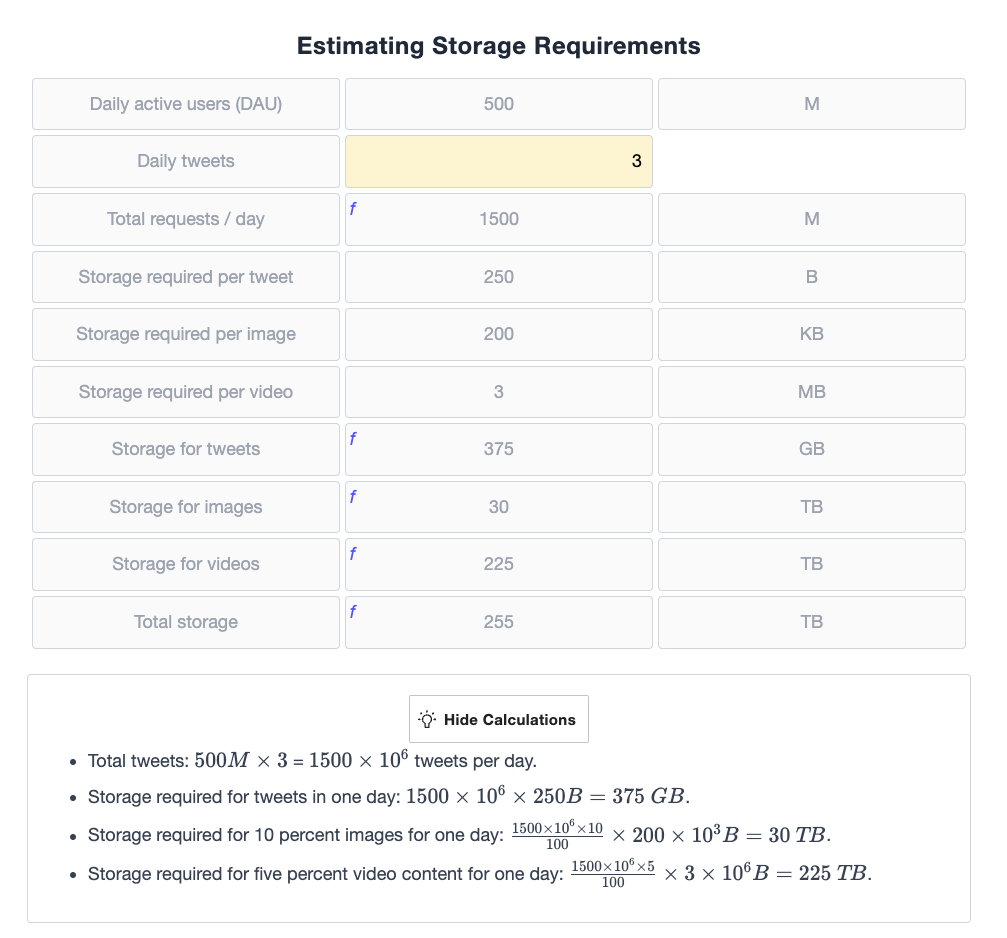The image size is (1007, 938).
Task: Click the lightbulb icon on Hide Calculations
Action: click(427, 719)
